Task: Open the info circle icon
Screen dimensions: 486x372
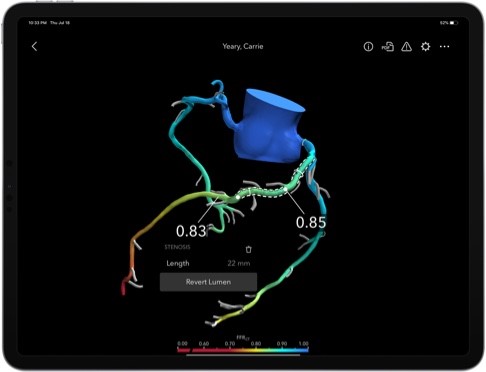Action: click(368, 47)
